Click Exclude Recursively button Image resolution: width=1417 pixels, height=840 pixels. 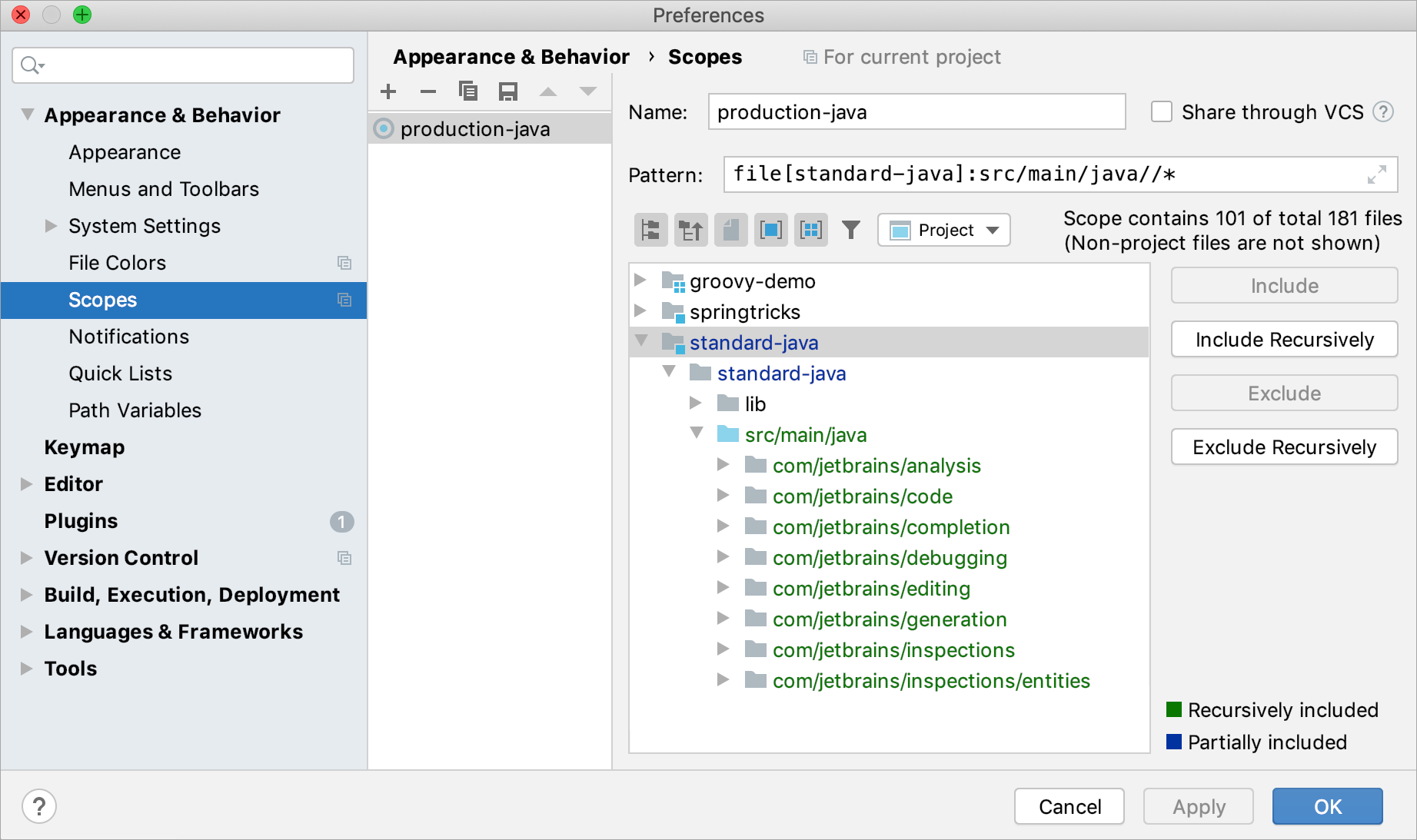click(1284, 447)
